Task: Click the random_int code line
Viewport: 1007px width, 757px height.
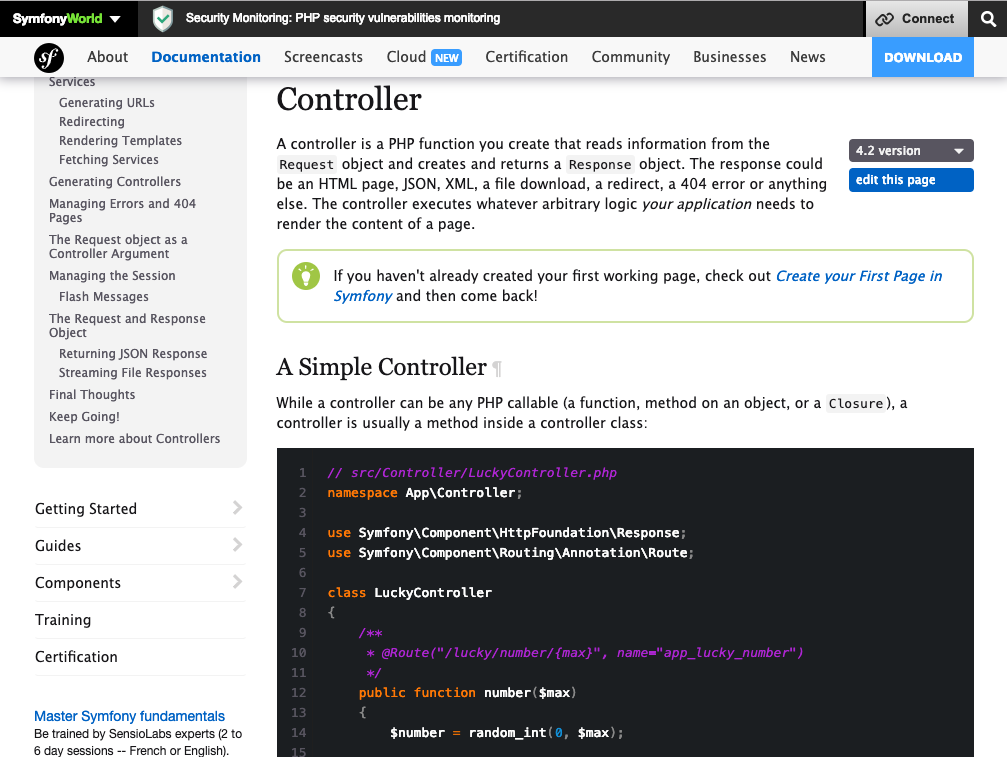Action: click(x=506, y=733)
